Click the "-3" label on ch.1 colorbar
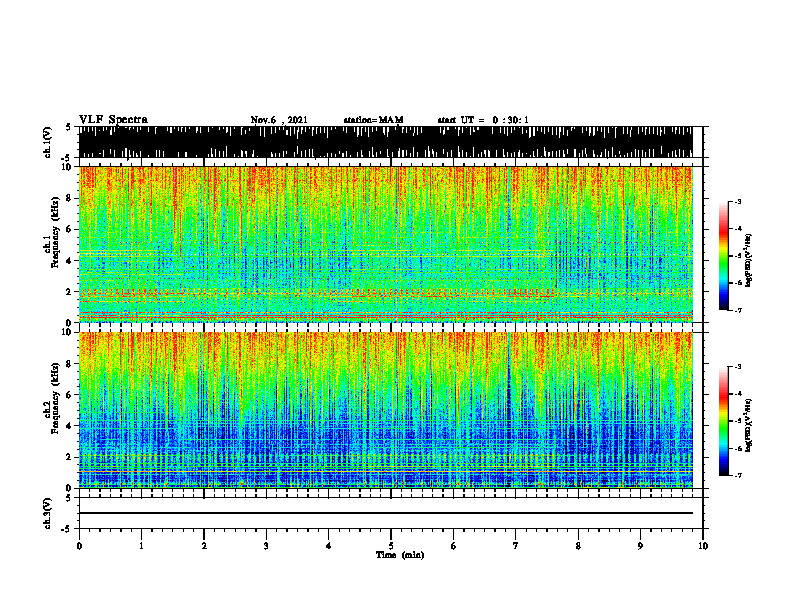The height and width of the screenshot is (612, 792). [x=737, y=202]
